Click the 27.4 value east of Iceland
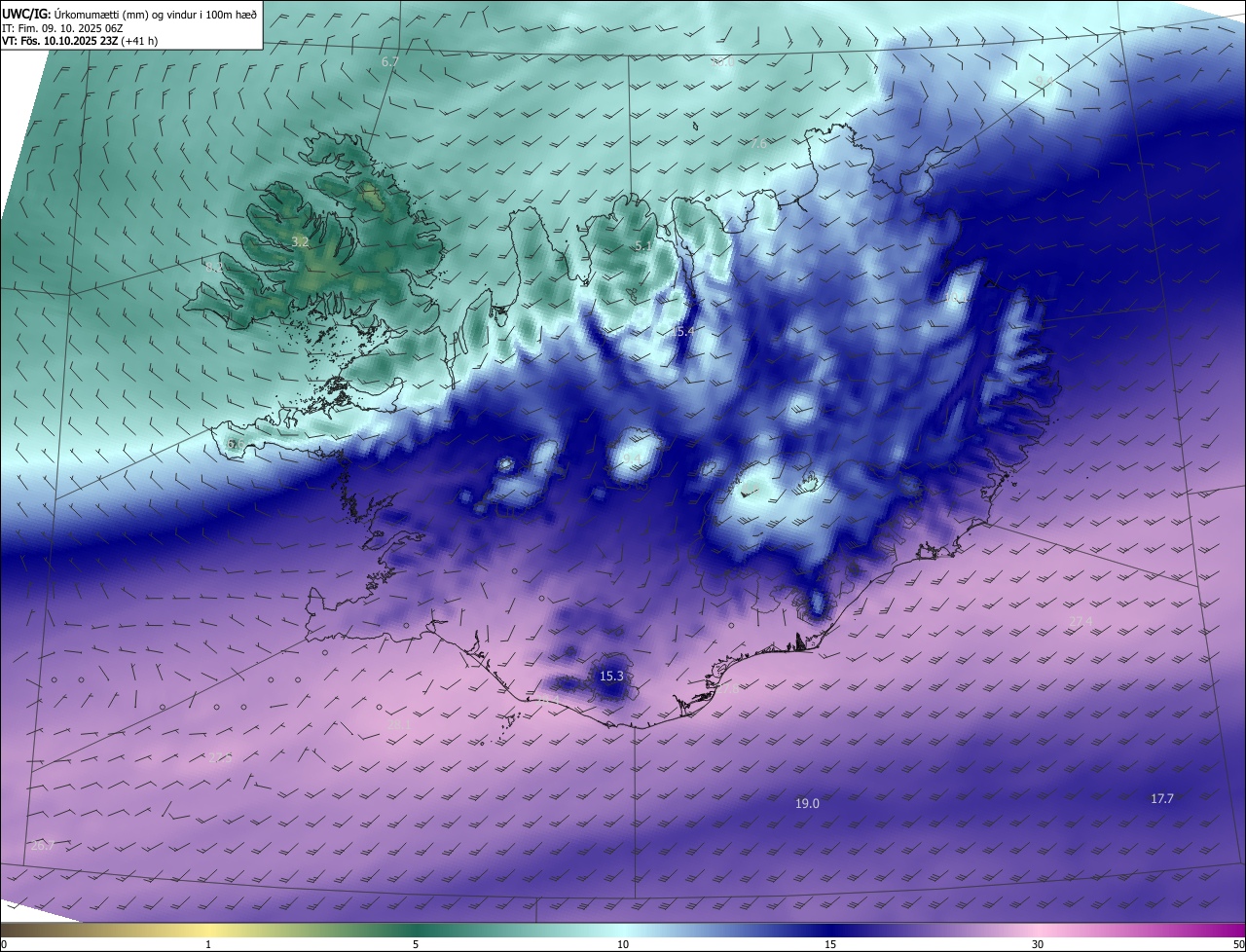Screen dimensions: 1246x952 pos(1081,621)
